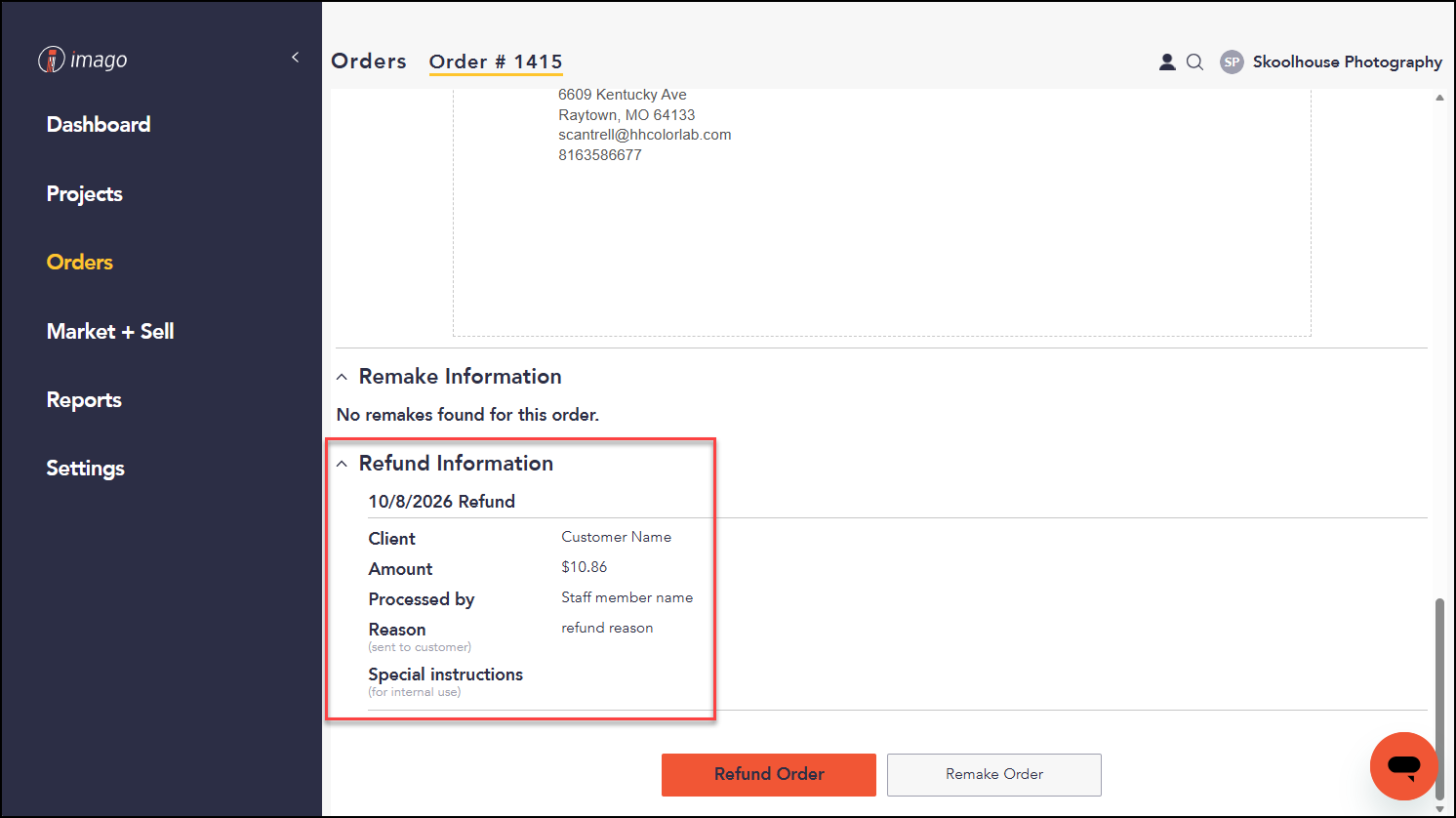
Task: Open the user profile icon
Action: (x=1167, y=61)
